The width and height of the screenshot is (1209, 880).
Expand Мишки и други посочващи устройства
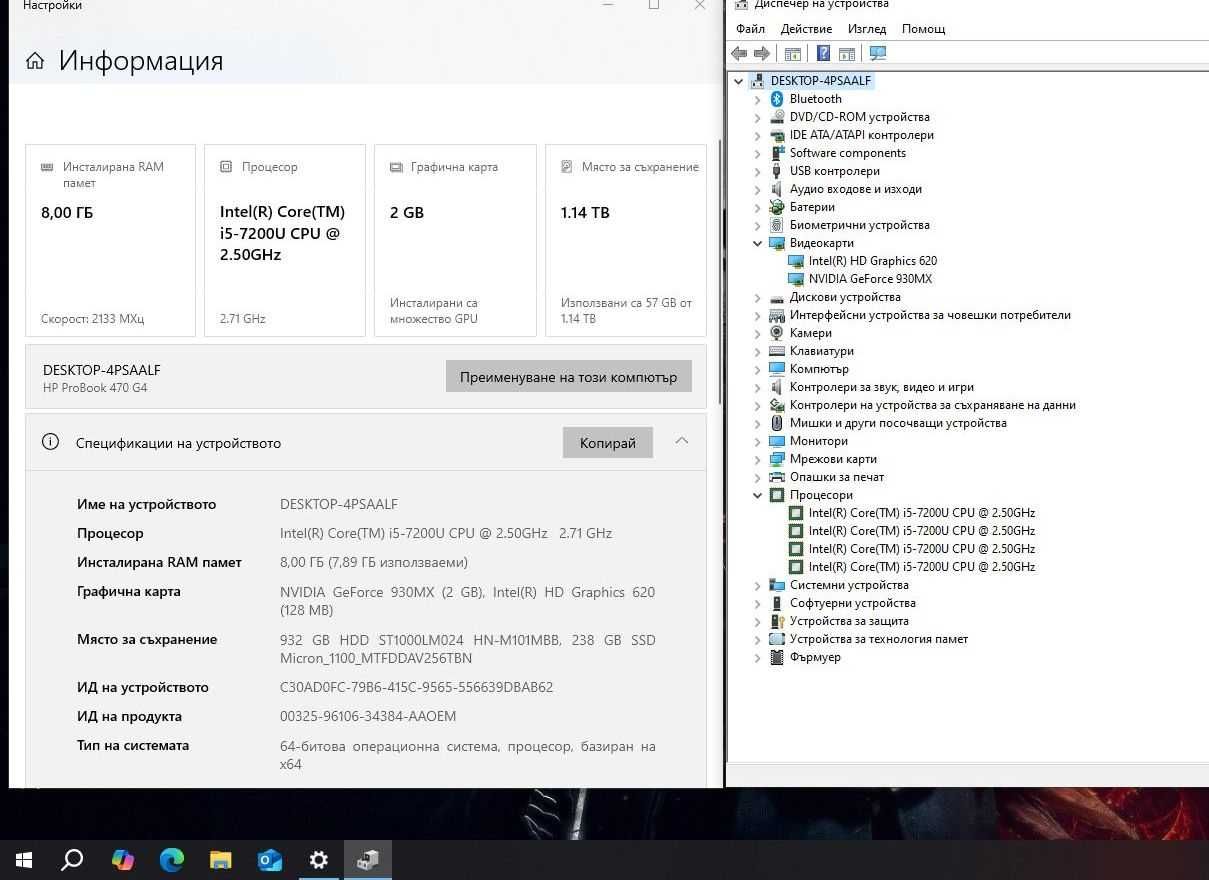pyautogui.click(x=758, y=423)
